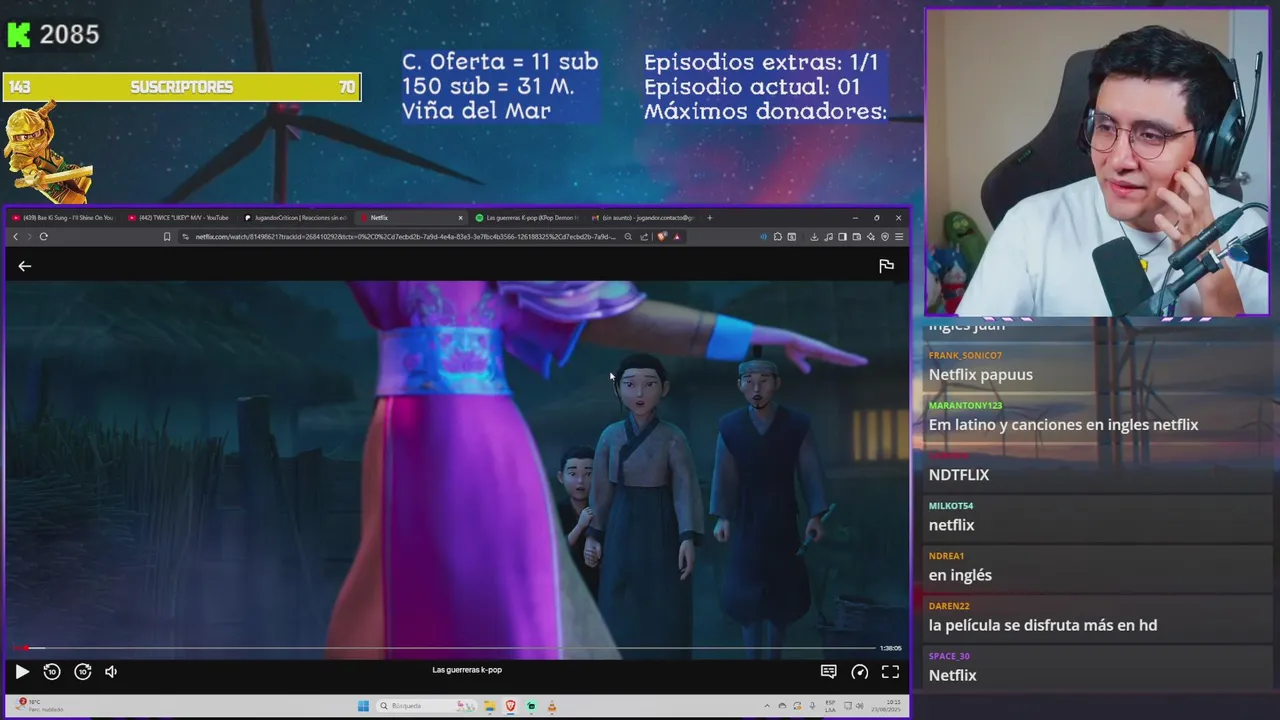
Task: Toggle the browser sidebar panel
Action: [x=842, y=237]
